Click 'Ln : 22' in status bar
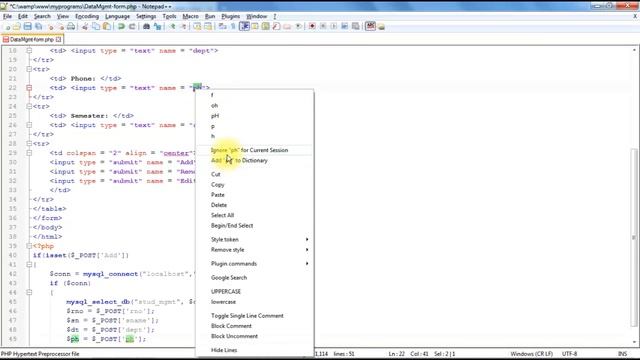The width and height of the screenshot is (640, 360). (396, 354)
